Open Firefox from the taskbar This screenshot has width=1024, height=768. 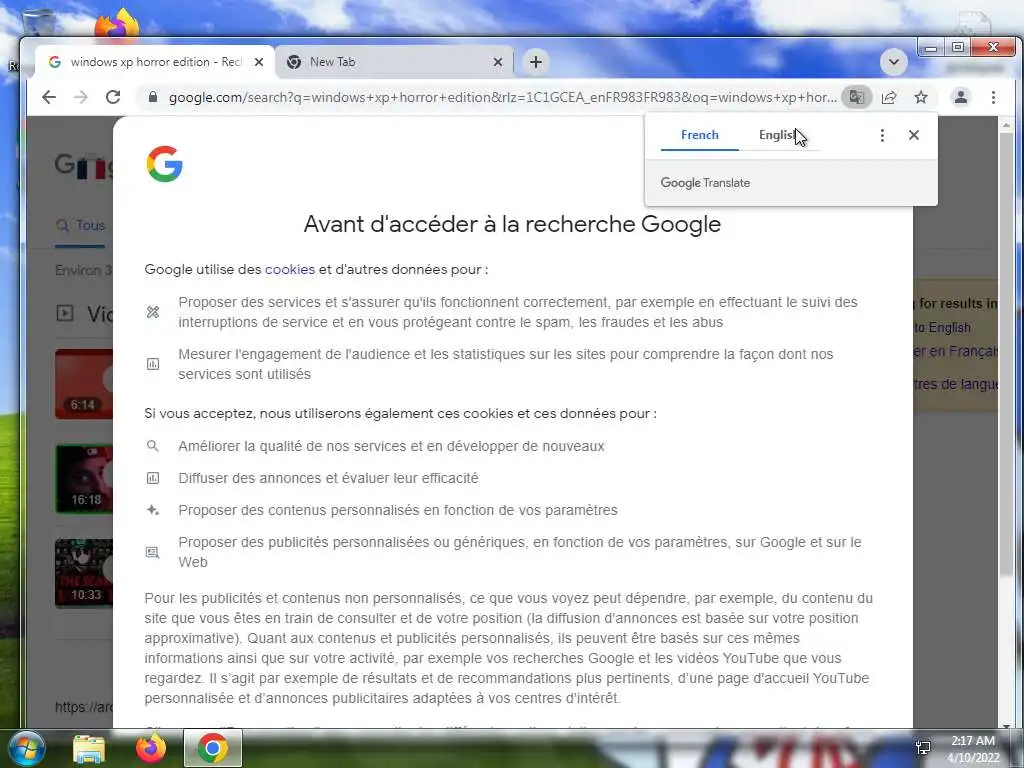(x=151, y=748)
